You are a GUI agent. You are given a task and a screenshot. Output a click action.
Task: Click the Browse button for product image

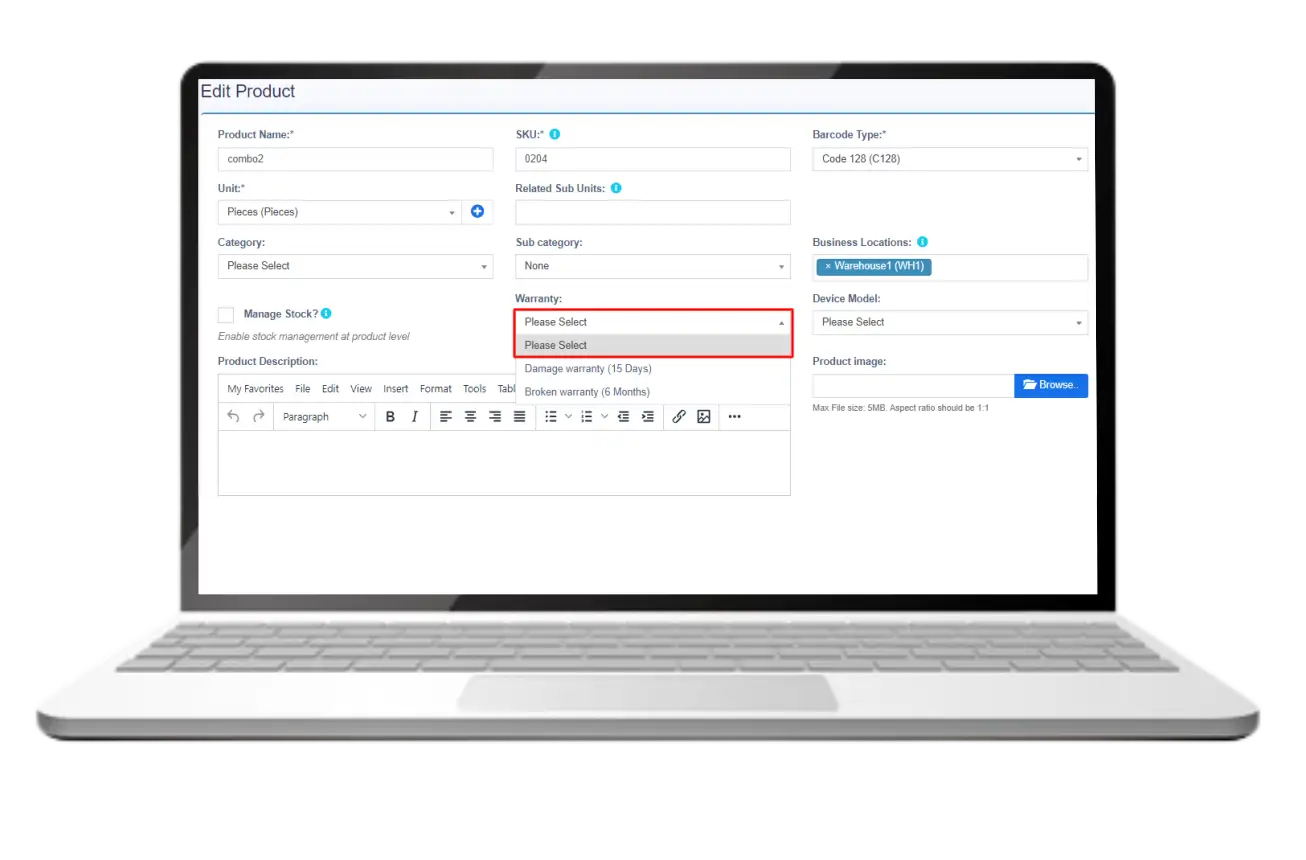1050,385
